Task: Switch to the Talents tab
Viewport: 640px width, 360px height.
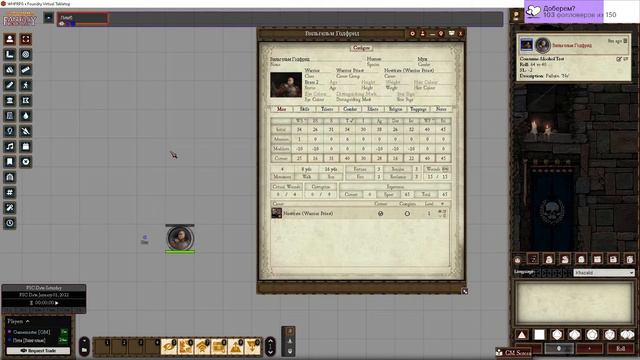Action: coord(327,109)
